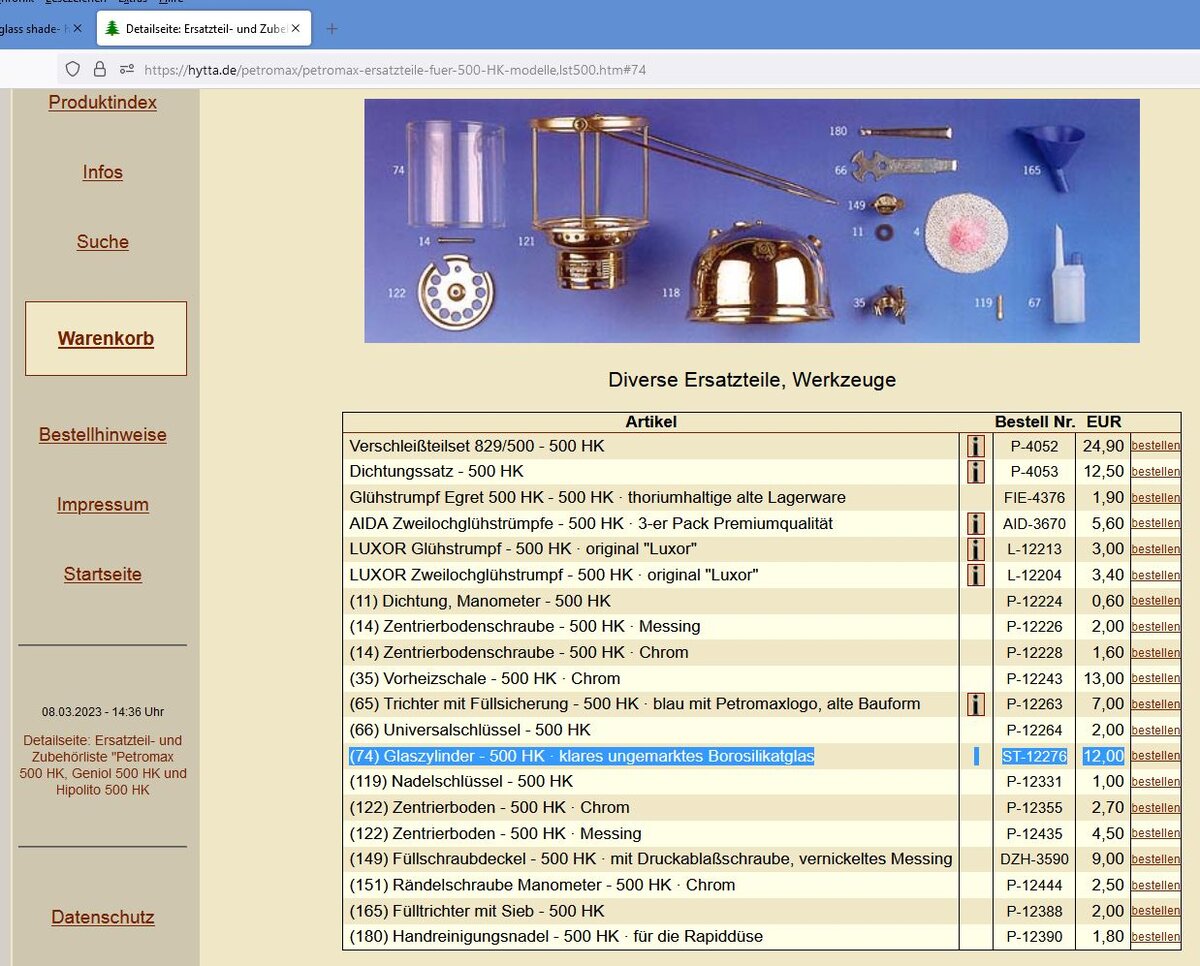Click bestellen for Trichter P-12263
Screen dimensions: 1200x966
coord(1155,704)
